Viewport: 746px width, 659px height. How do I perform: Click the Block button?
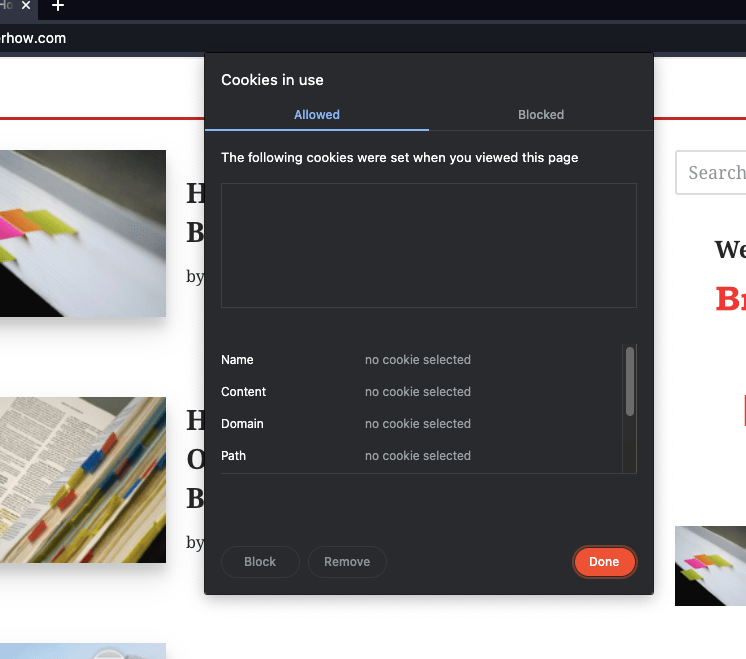pos(260,561)
